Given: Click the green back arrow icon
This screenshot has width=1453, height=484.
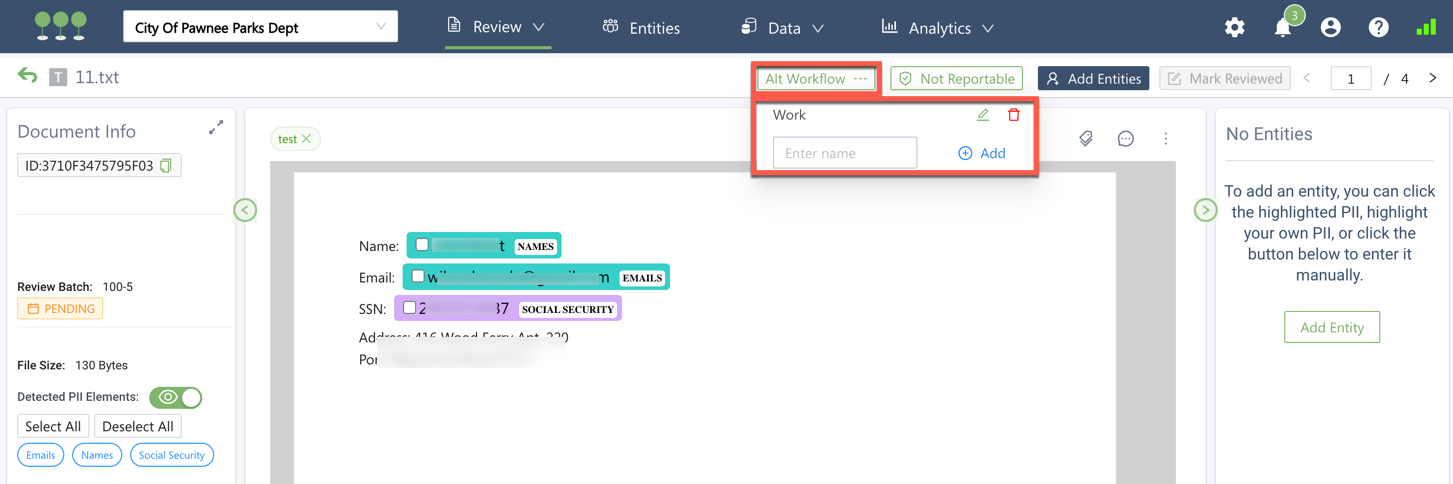Looking at the screenshot, I should tap(28, 77).
